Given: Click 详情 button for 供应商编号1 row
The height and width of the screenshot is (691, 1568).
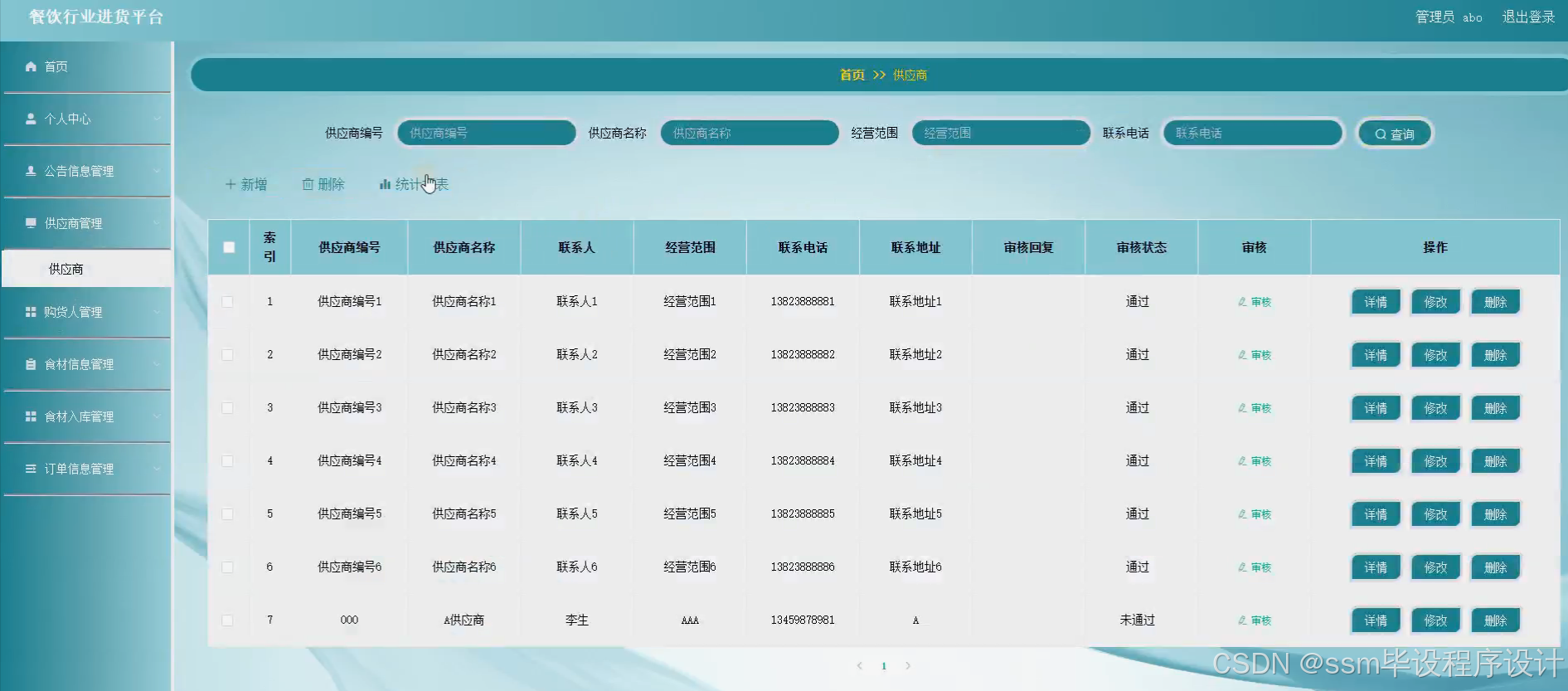Looking at the screenshot, I should pyautogui.click(x=1376, y=302).
